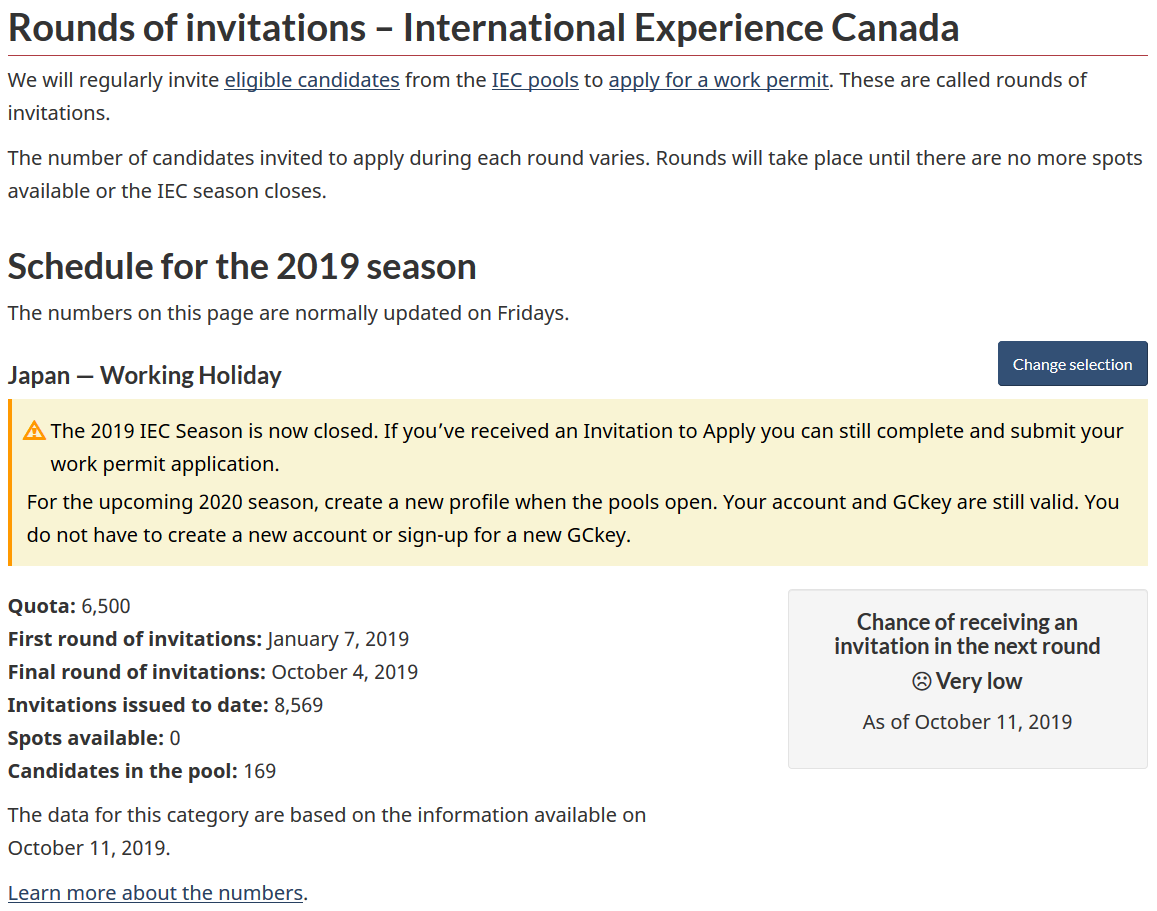Viewport: 1157px width, 911px height.
Task: Click the Rounds of invitations page heading
Action: point(483,28)
